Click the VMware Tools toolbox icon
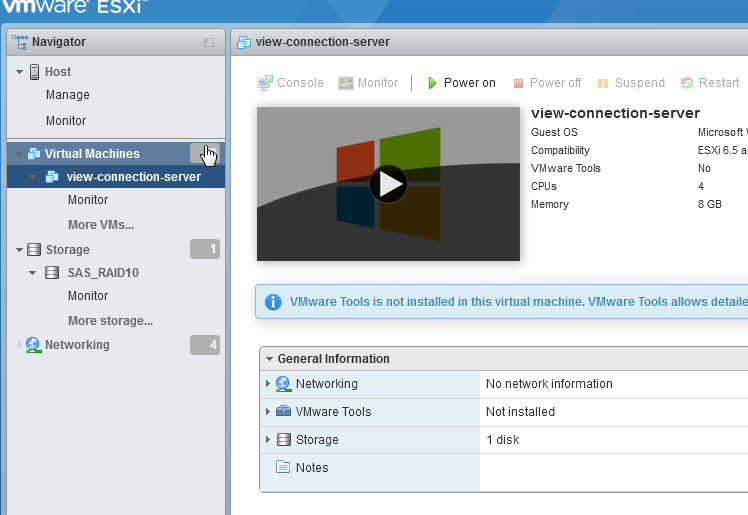The image size is (748, 515). click(x=283, y=411)
